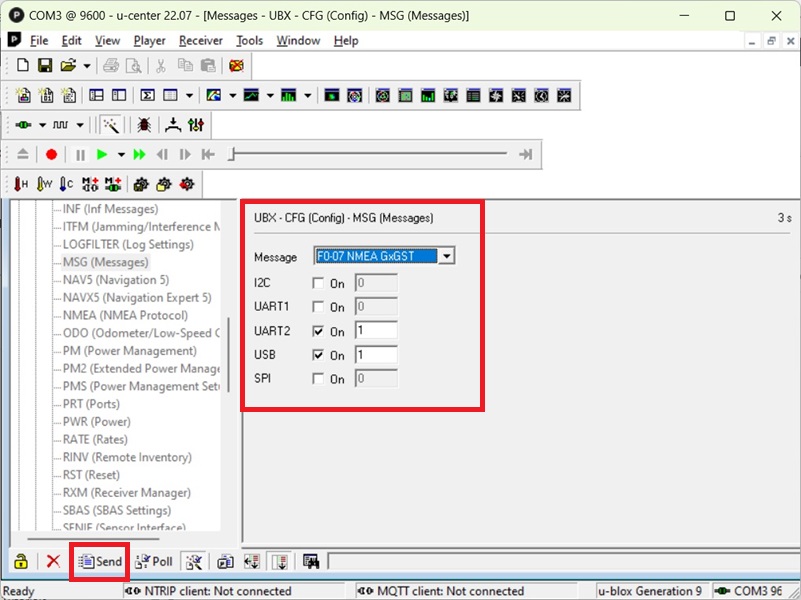Screen dimensions: 801x600
Task: Open the Receiver menu
Action: point(200,41)
